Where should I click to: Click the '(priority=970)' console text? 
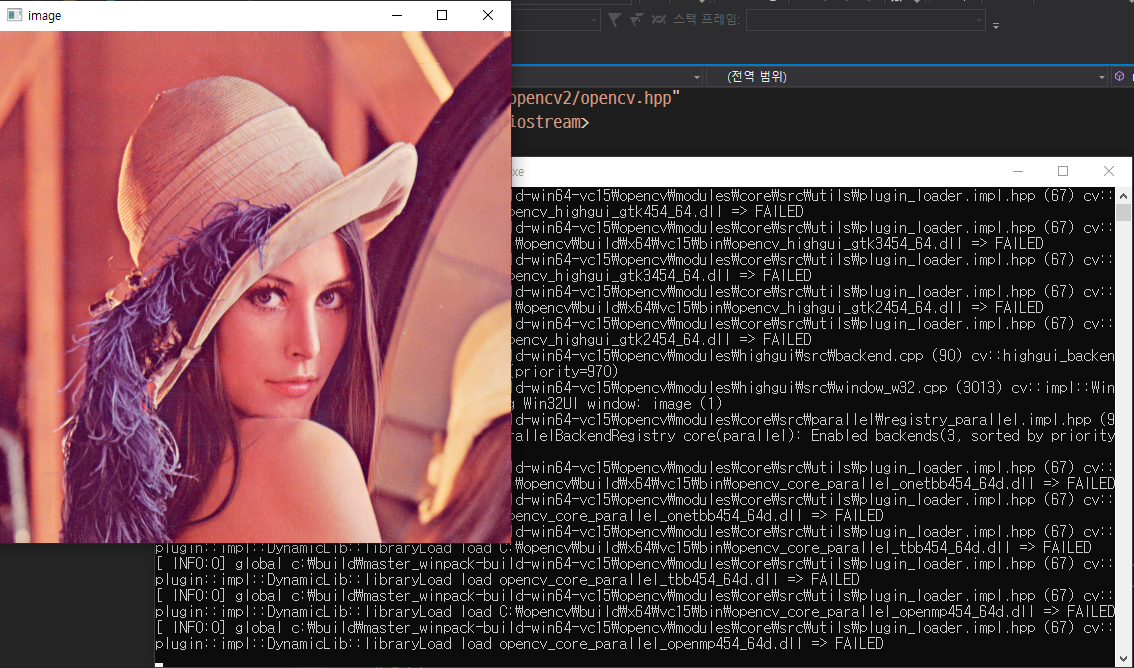[x=565, y=372]
